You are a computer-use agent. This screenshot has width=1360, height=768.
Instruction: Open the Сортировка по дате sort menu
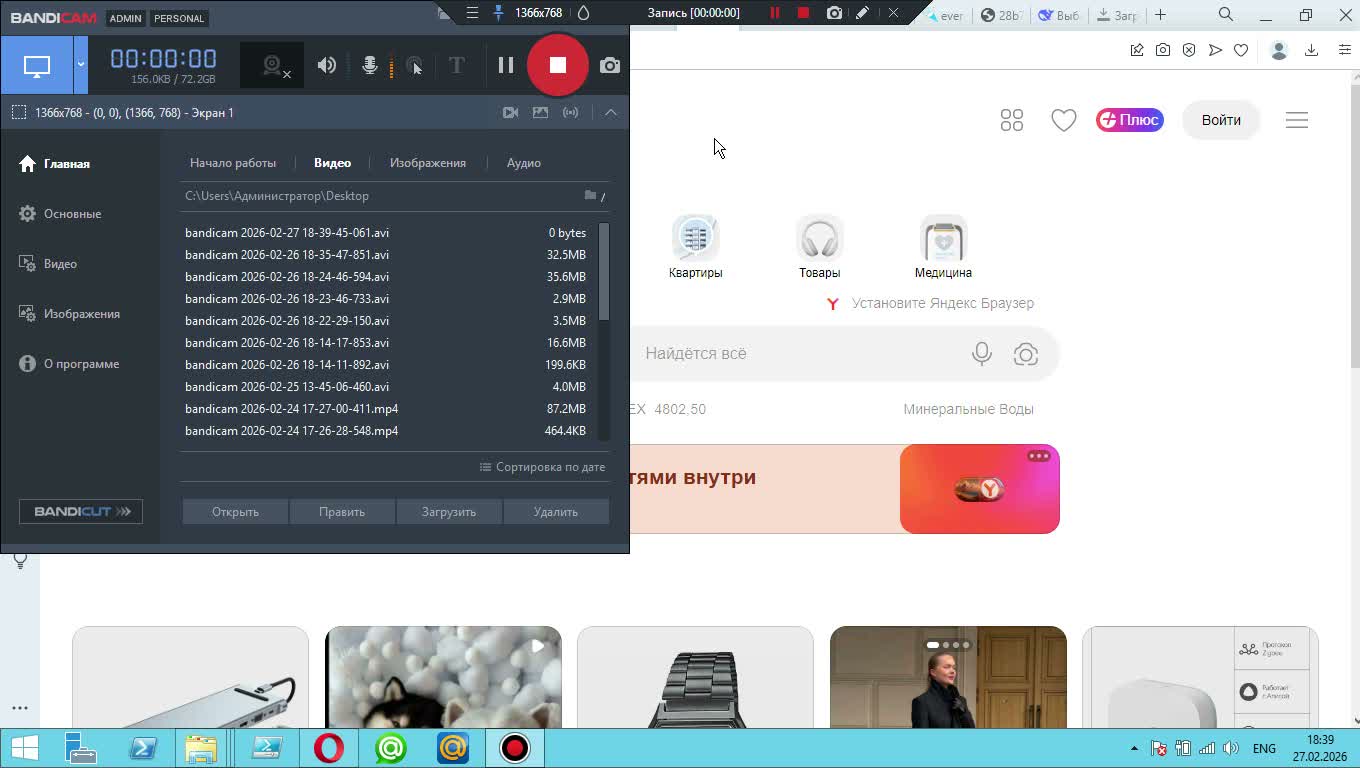pyautogui.click(x=542, y=467)
